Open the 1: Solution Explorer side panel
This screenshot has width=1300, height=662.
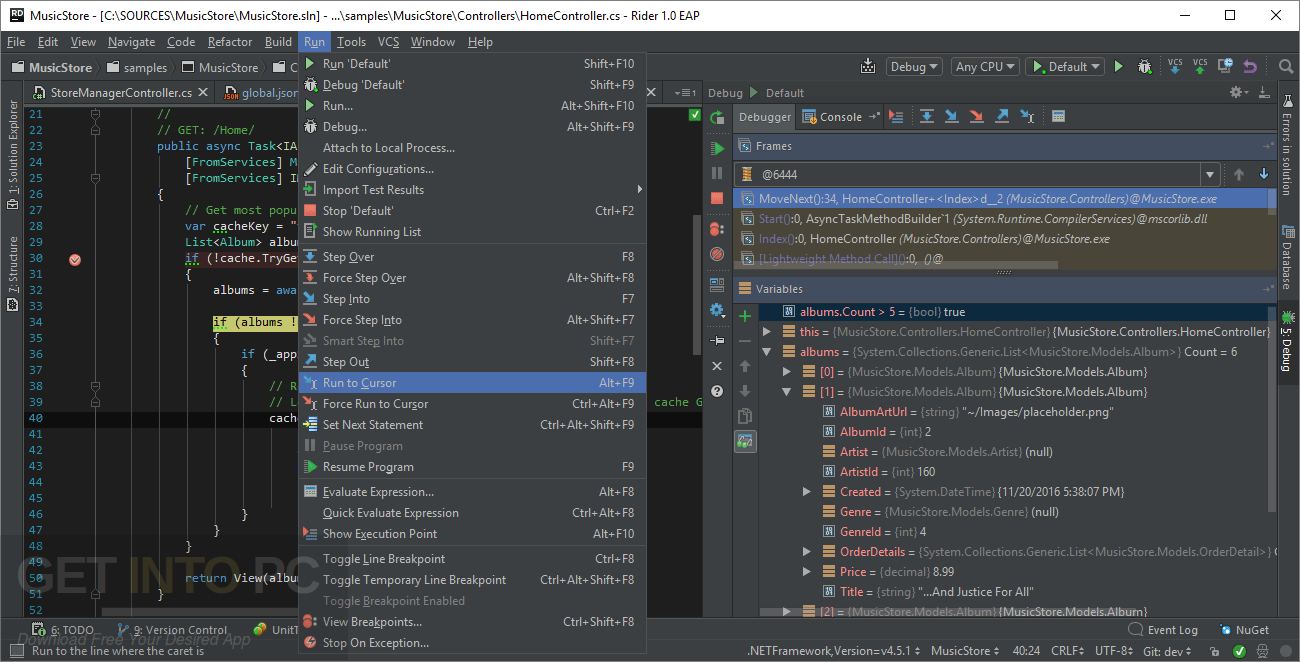(12, 155)
